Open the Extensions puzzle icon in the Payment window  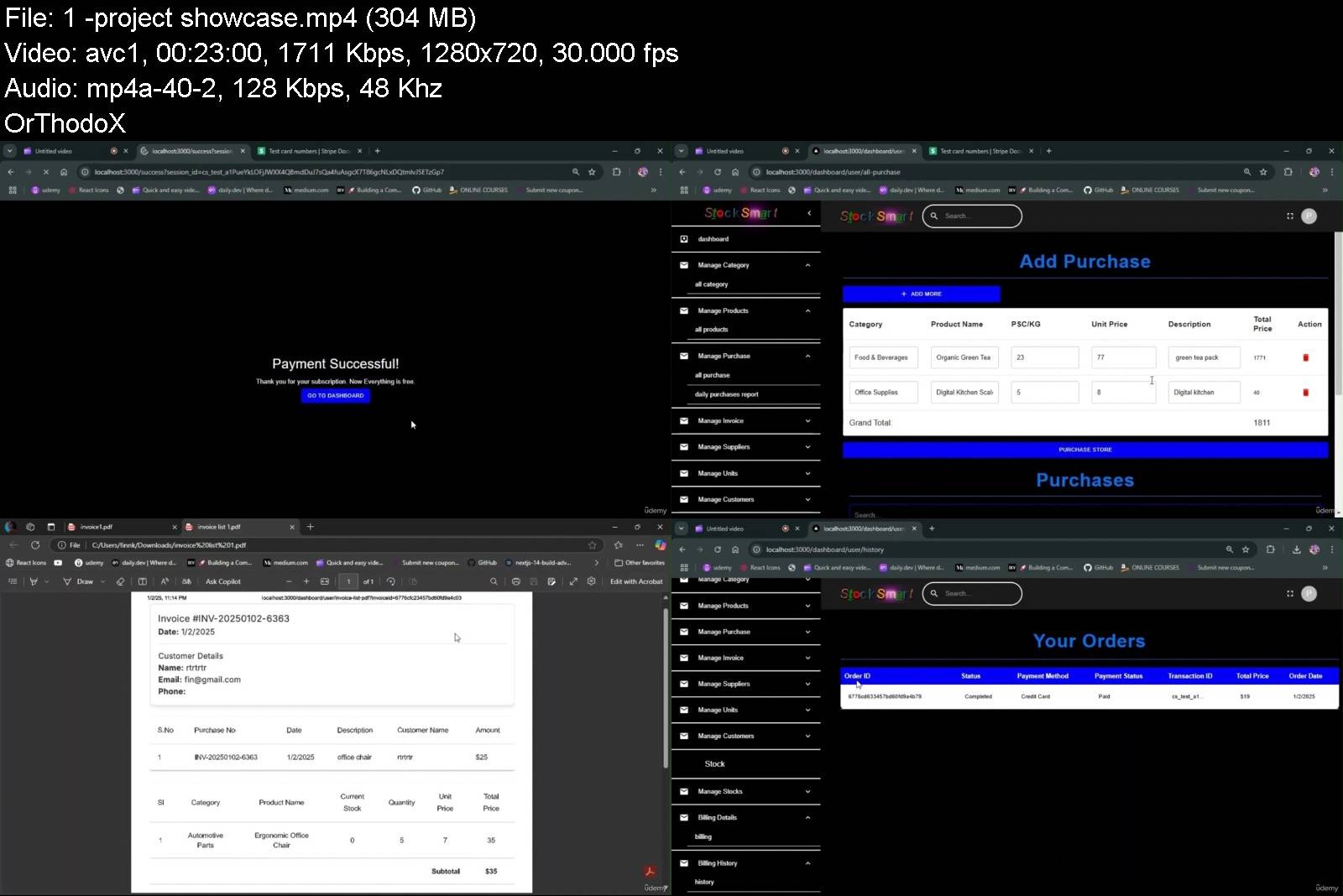(616, 172)
